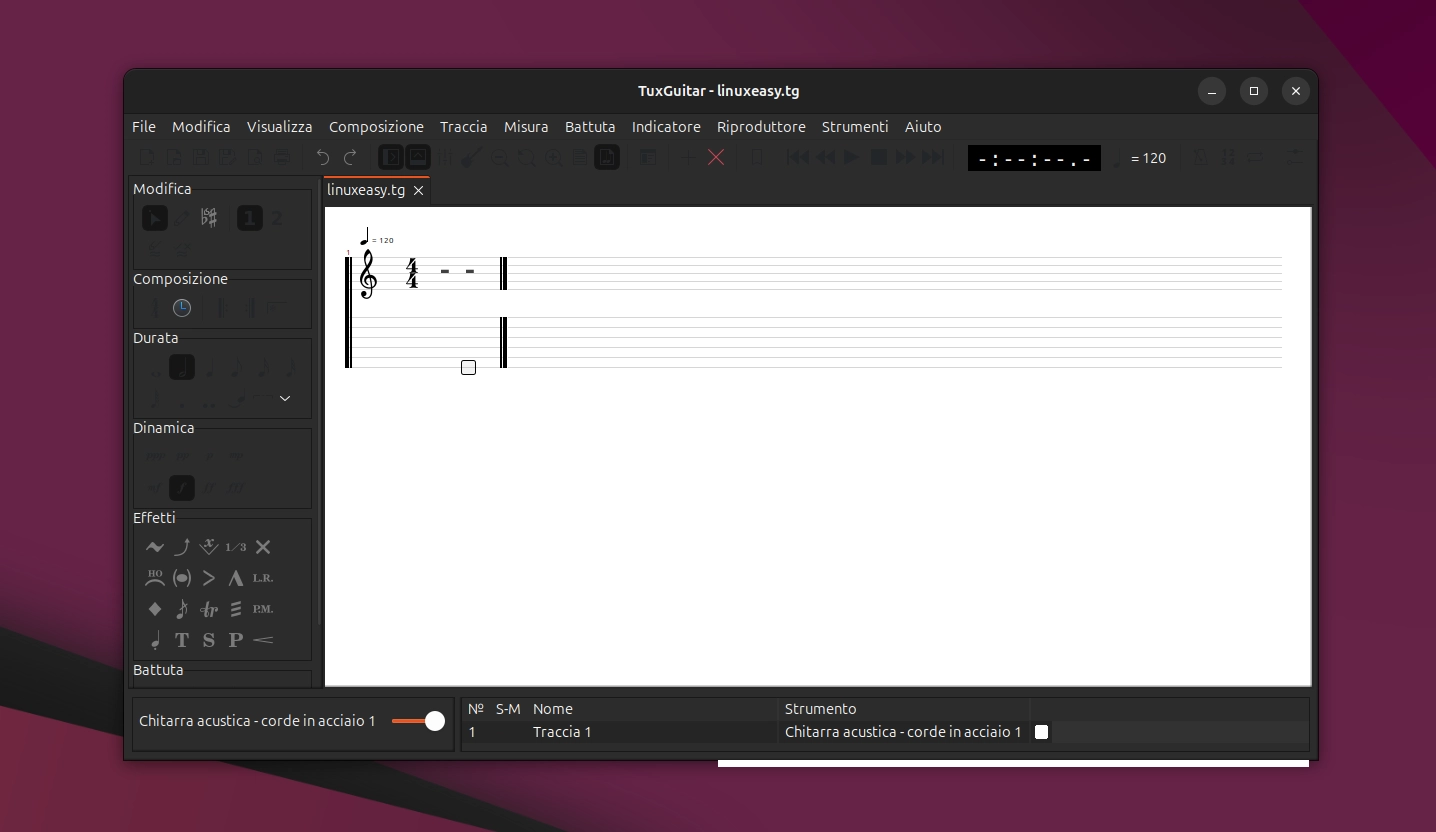Toggle the forte dynamic in Dinamica
Image resolution: width=1436 pixels, height=832 pixels.
[182, 488]
